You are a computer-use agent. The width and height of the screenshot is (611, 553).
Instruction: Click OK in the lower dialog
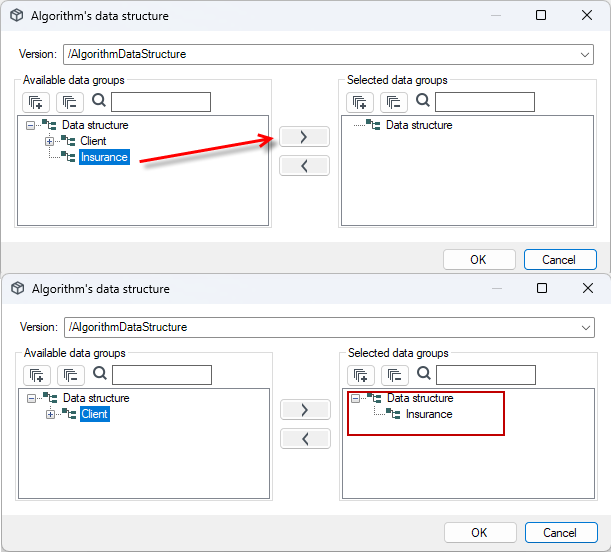[x=480, y=533]
